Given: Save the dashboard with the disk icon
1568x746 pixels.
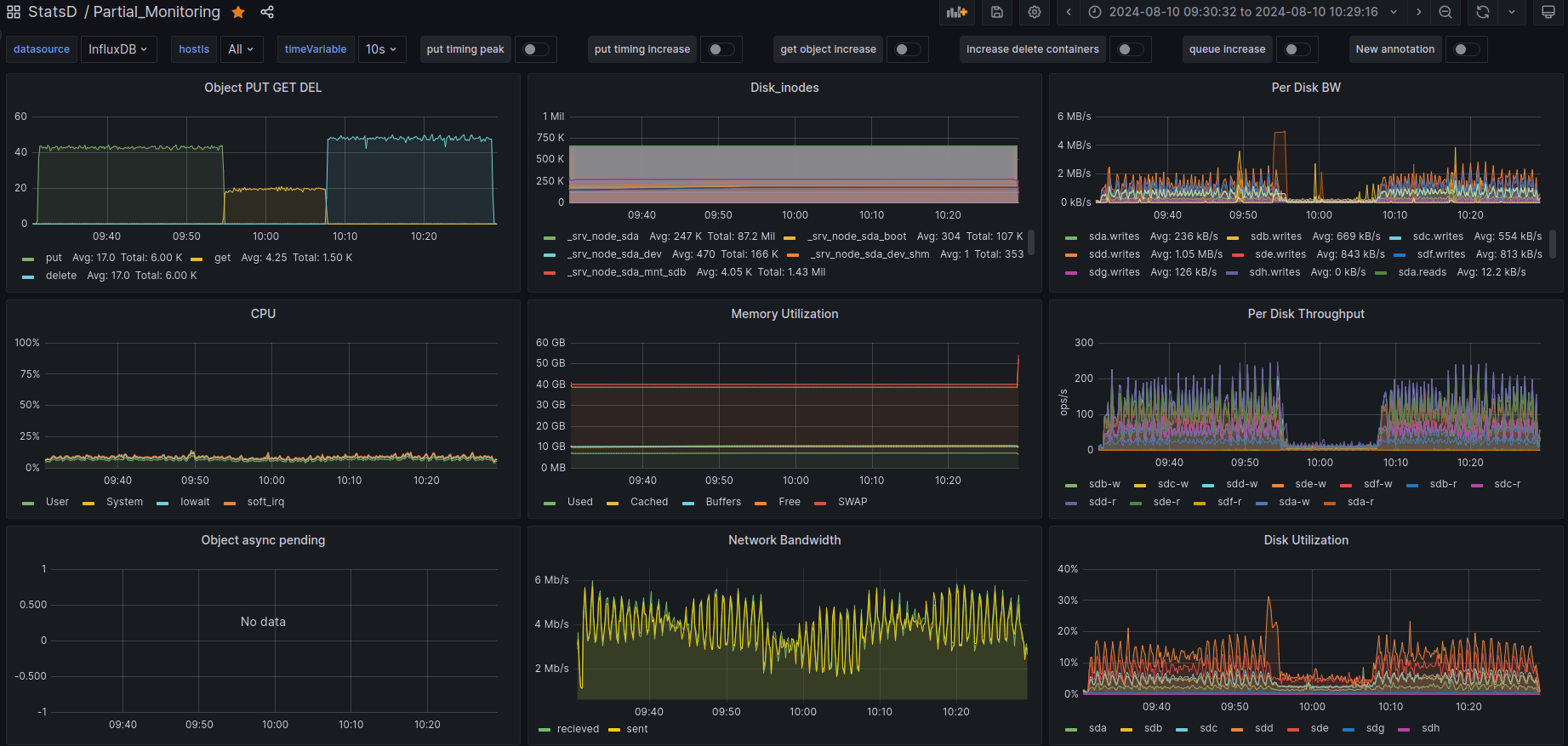Looking at the screenshot, I should [997, 12].
